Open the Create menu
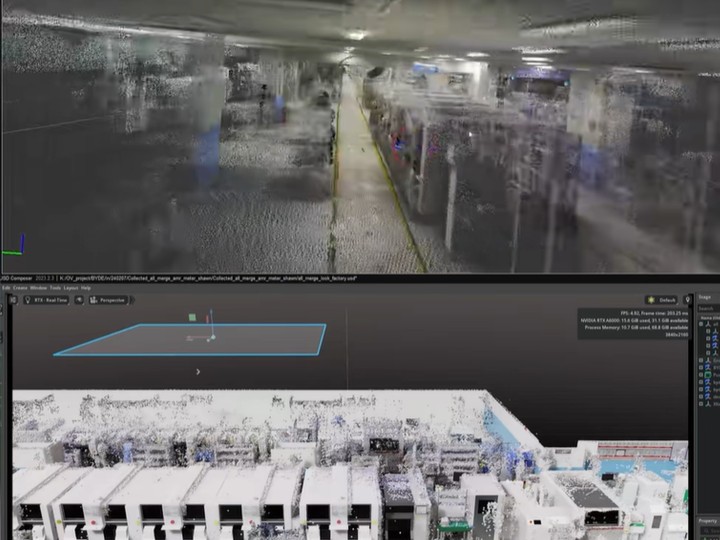The height and width of the screenshot is (540, 720). [20, 288]
